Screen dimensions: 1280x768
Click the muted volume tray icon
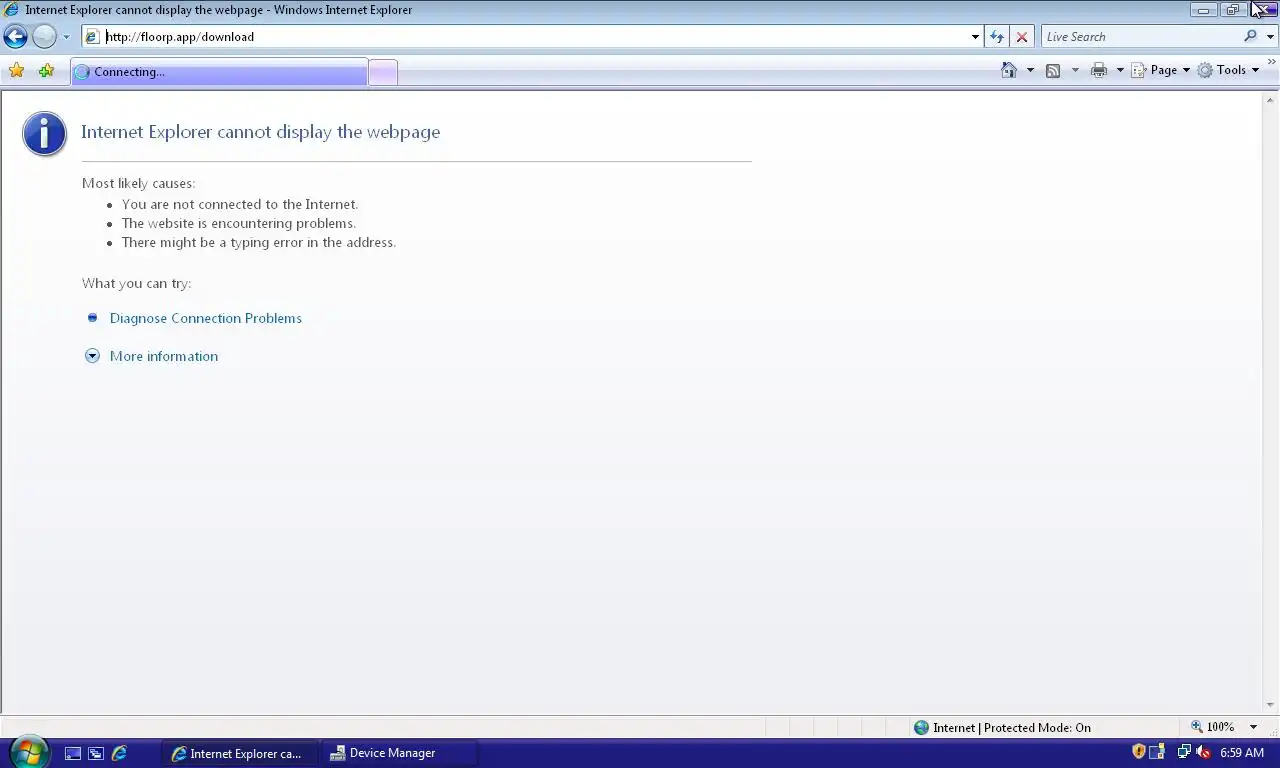coord(1204,752)
